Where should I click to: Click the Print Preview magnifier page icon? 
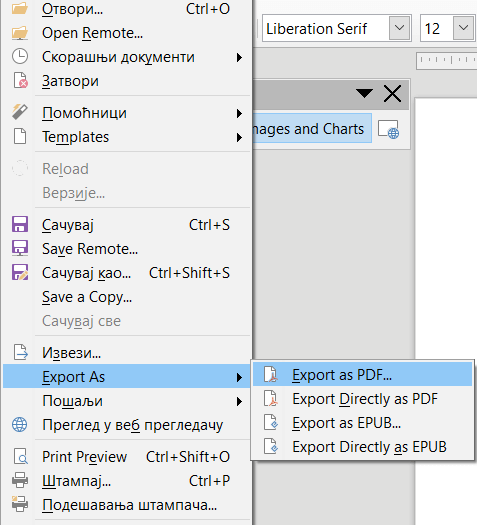pos(20,456)
